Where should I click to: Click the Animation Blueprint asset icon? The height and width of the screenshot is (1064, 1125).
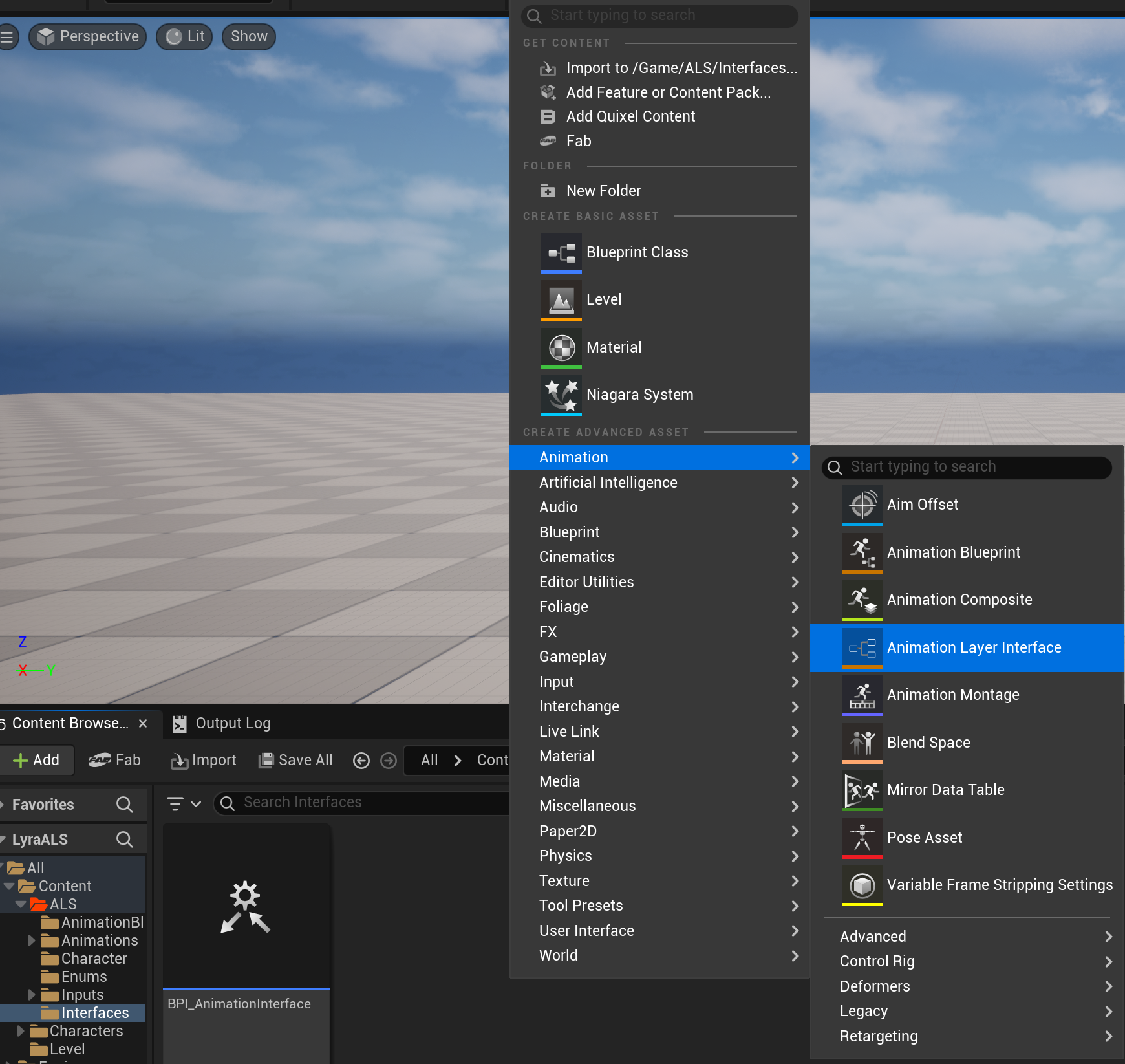[x=862, y=552]
